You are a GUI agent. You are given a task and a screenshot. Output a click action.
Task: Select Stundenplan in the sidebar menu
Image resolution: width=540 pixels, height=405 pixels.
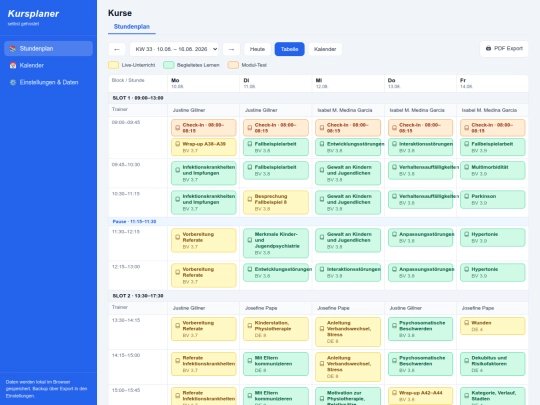49,49
